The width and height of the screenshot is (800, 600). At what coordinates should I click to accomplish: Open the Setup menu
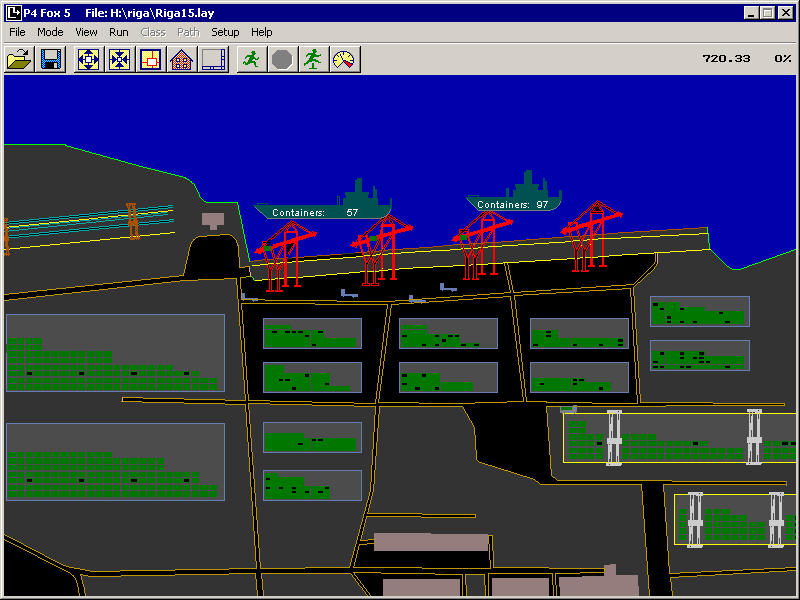225,32
